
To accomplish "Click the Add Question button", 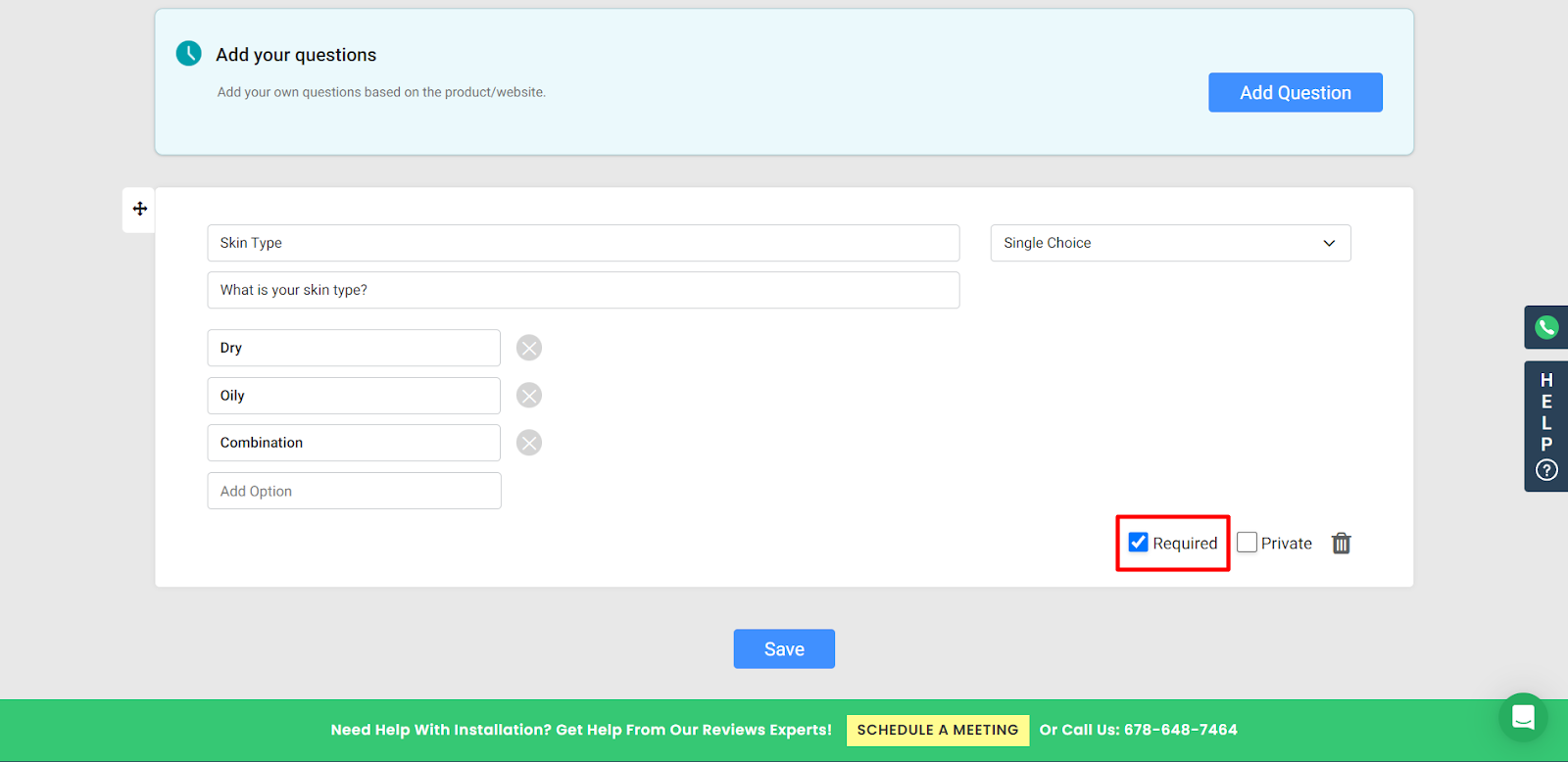I will pyautogui.click(x=1296, y=92).
